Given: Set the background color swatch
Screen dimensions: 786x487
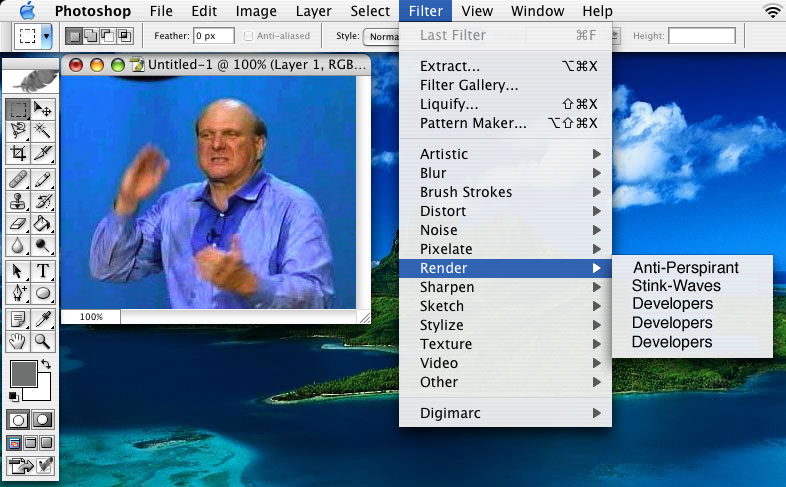Looking at the screenshot, I should click(43, 393).
